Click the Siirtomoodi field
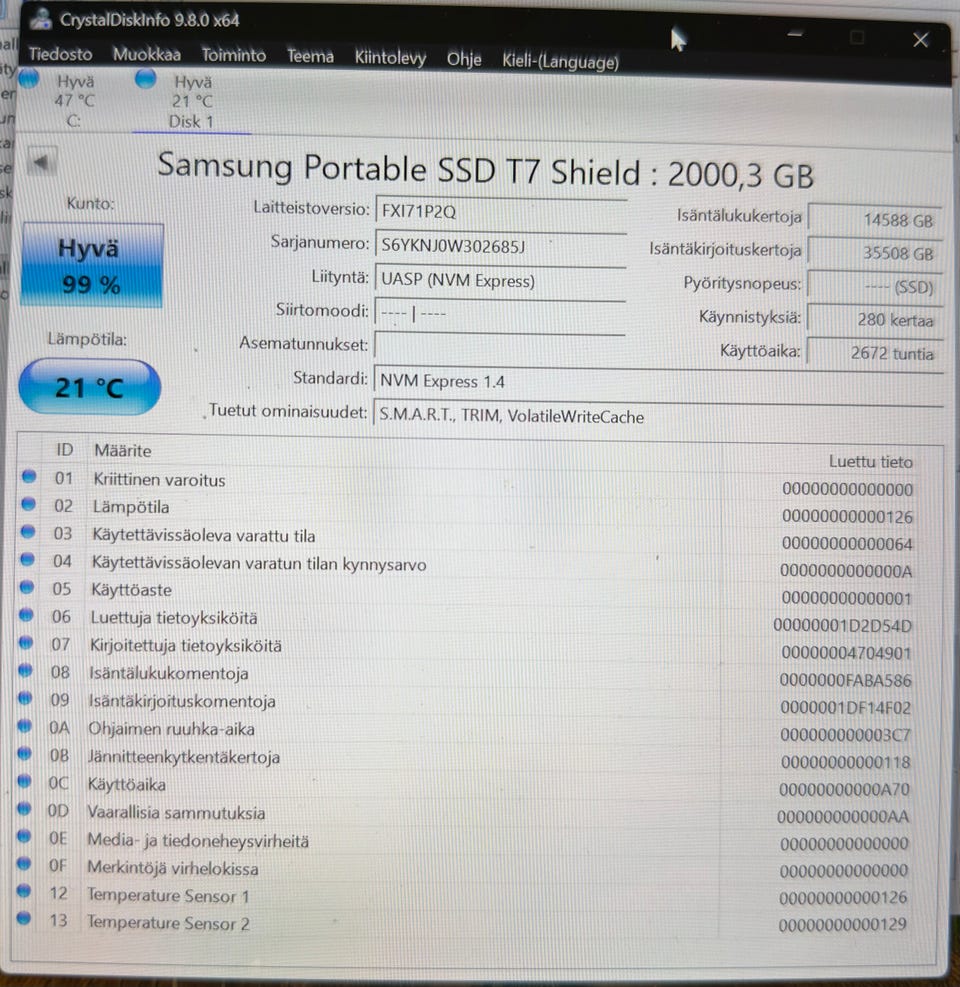960x987 pixels. [500, 313]
